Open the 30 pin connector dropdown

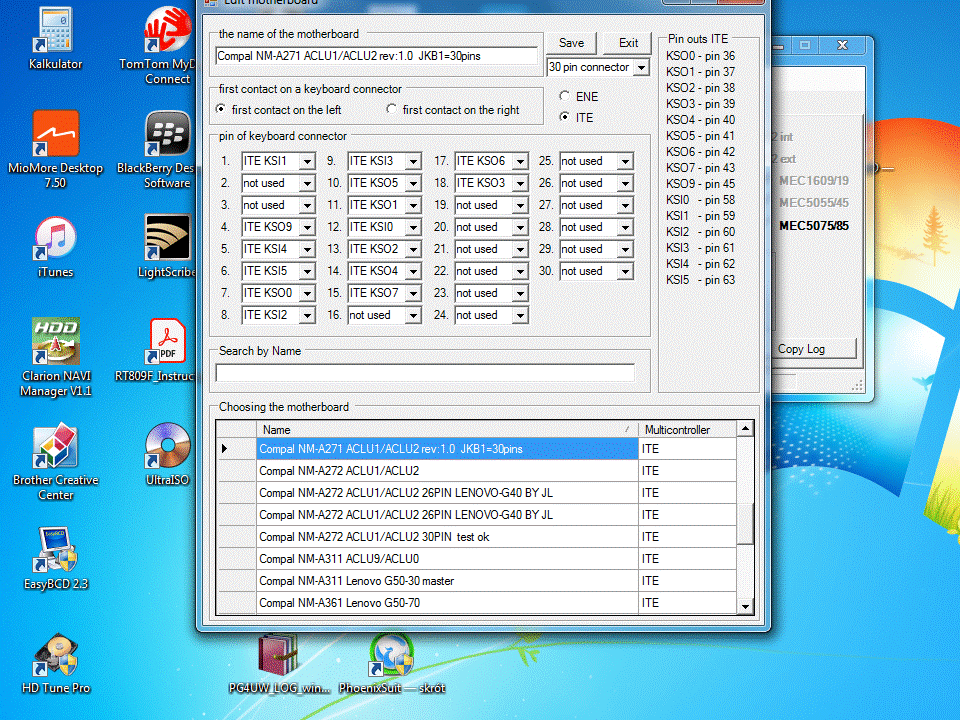click(641, 67)
